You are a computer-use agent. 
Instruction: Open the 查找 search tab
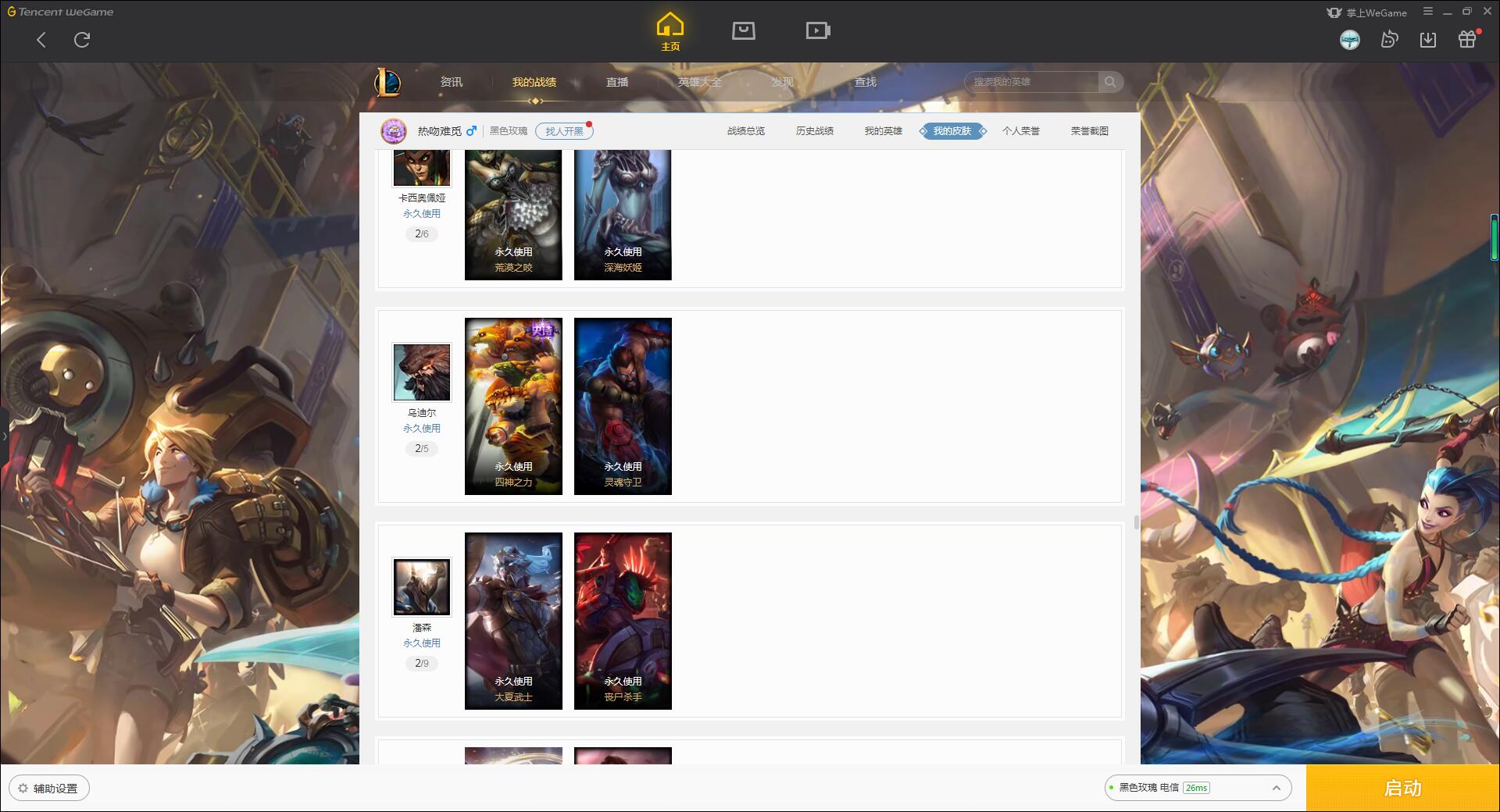pos(866,82)
